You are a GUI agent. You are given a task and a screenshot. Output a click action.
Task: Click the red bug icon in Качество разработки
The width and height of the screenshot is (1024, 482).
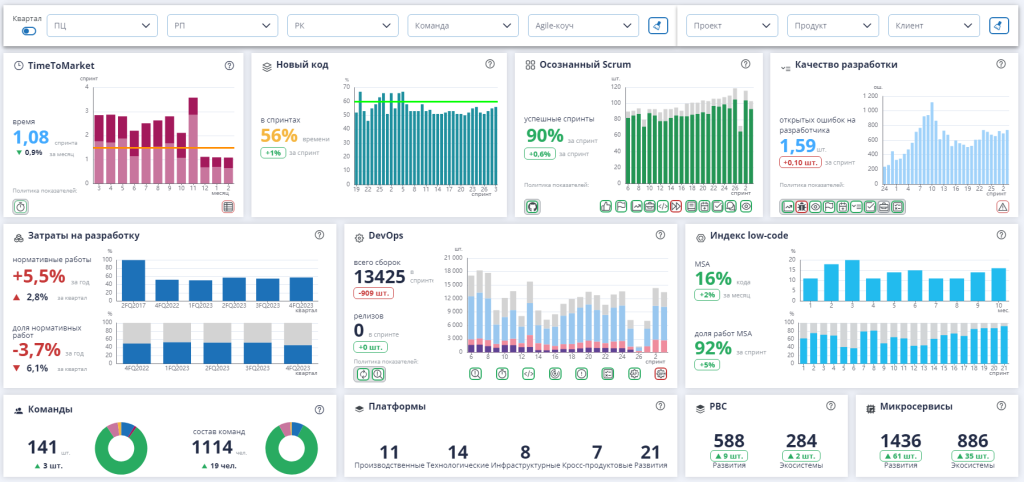point(801,206)
